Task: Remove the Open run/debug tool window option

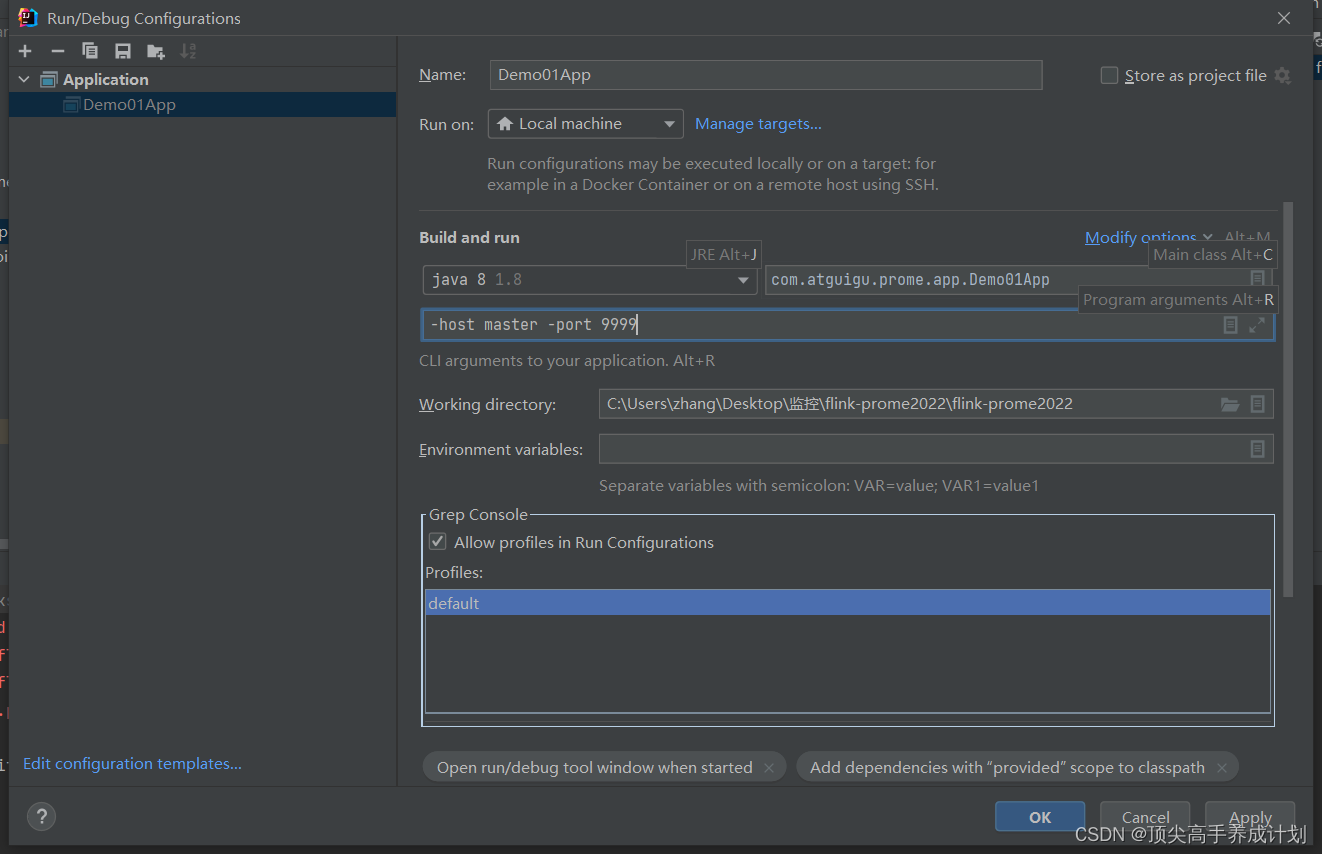Action: click(769, 767)
